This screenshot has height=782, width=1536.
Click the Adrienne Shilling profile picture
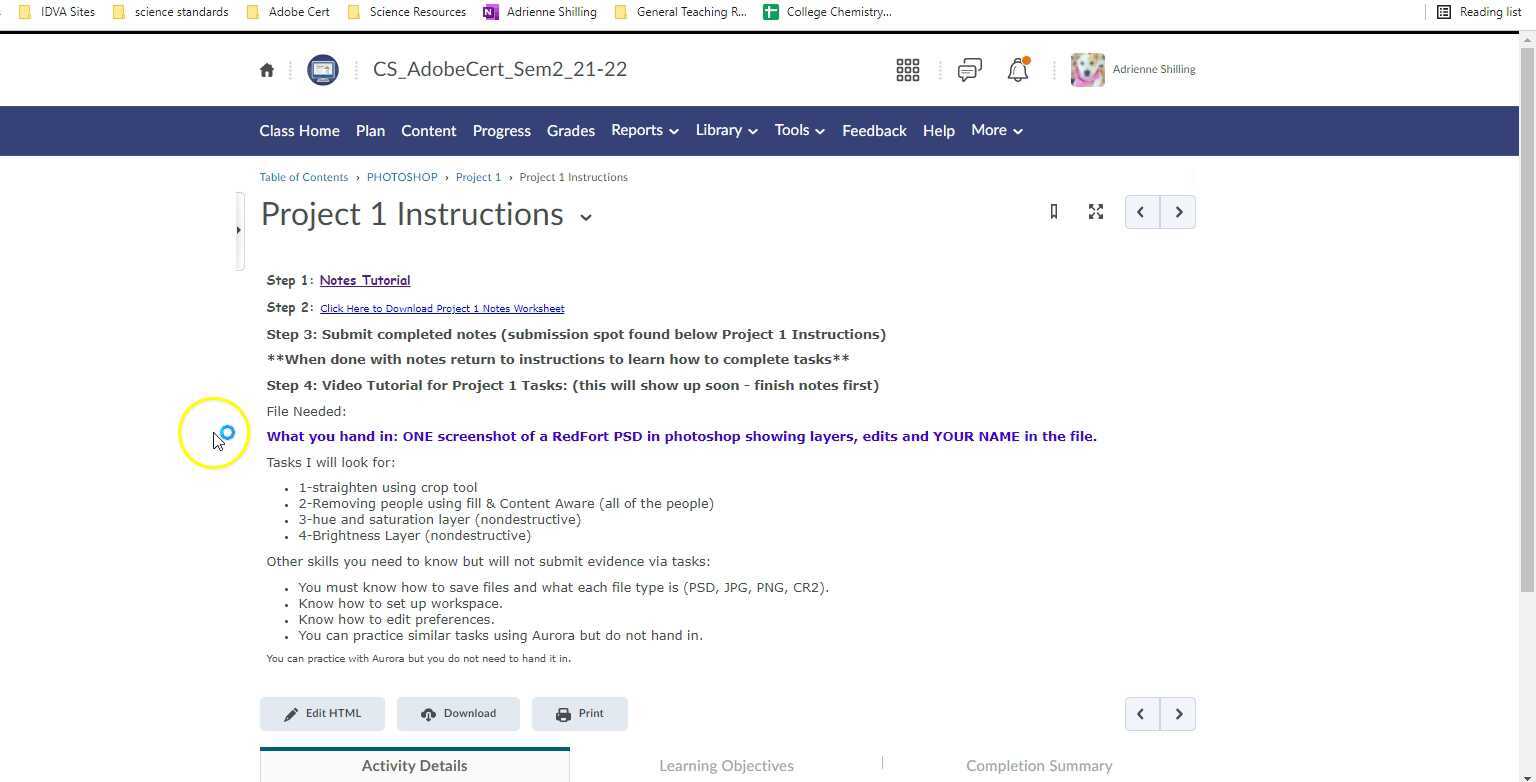pyautogui.click(x=1087, y=69)
